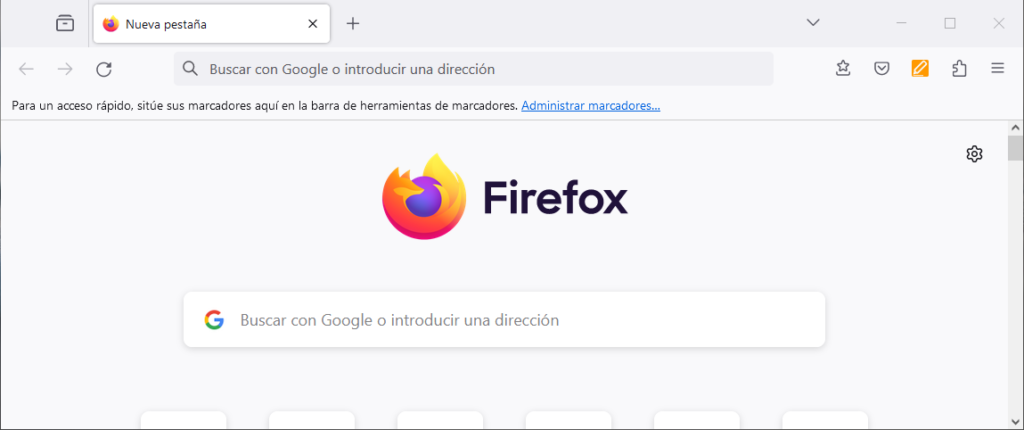Screen dimensions: 1024x430
Task: Click the magnifier icon in the address bar
Action: [190, 69]
